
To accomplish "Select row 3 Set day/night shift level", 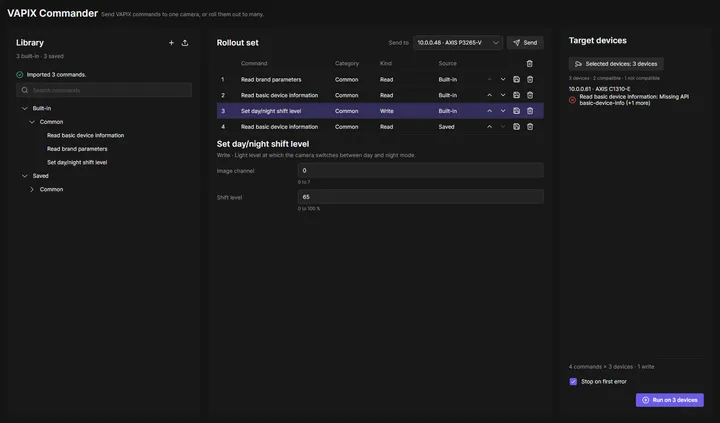I will [380, 111].
